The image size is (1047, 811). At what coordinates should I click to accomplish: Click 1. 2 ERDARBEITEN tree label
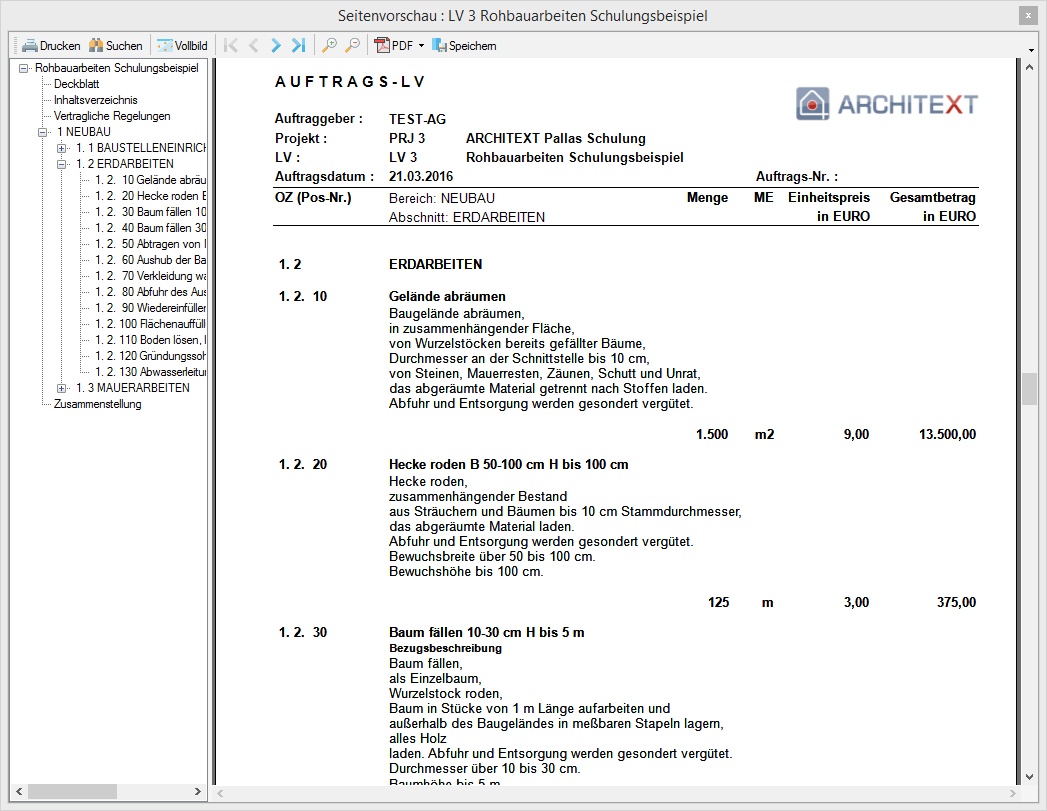125,164
